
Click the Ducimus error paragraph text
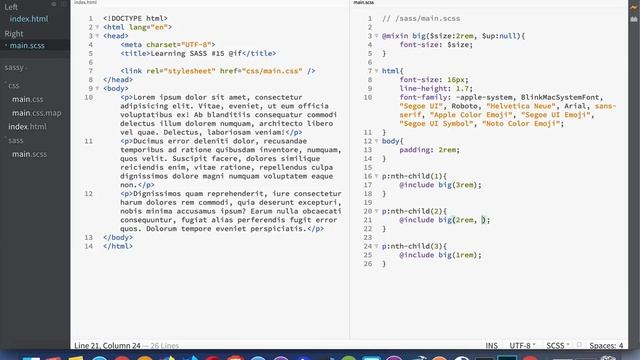(231, 163)
